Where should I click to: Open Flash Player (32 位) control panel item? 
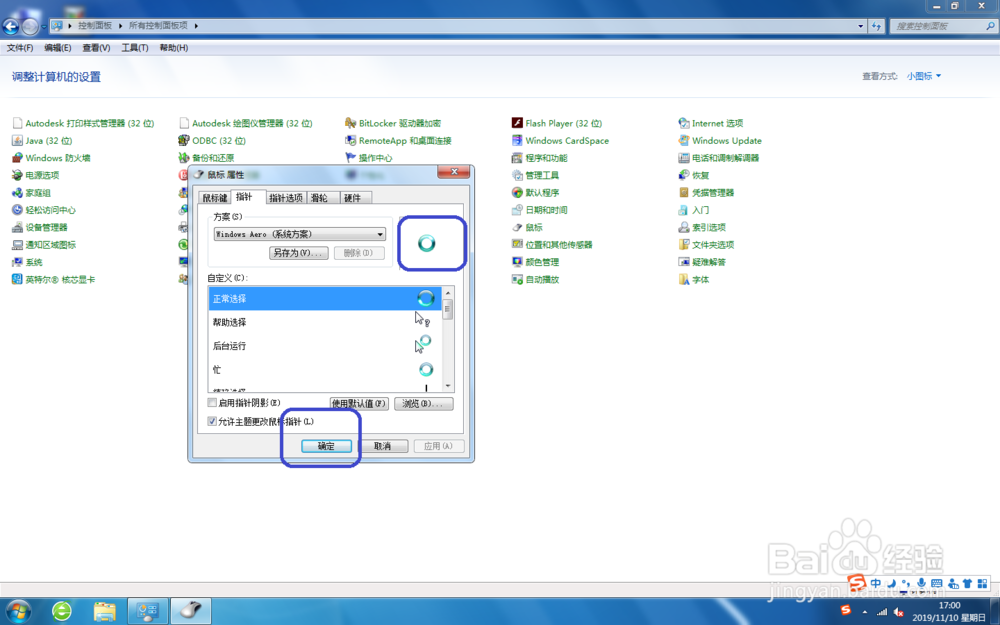(x=557, y=123)
